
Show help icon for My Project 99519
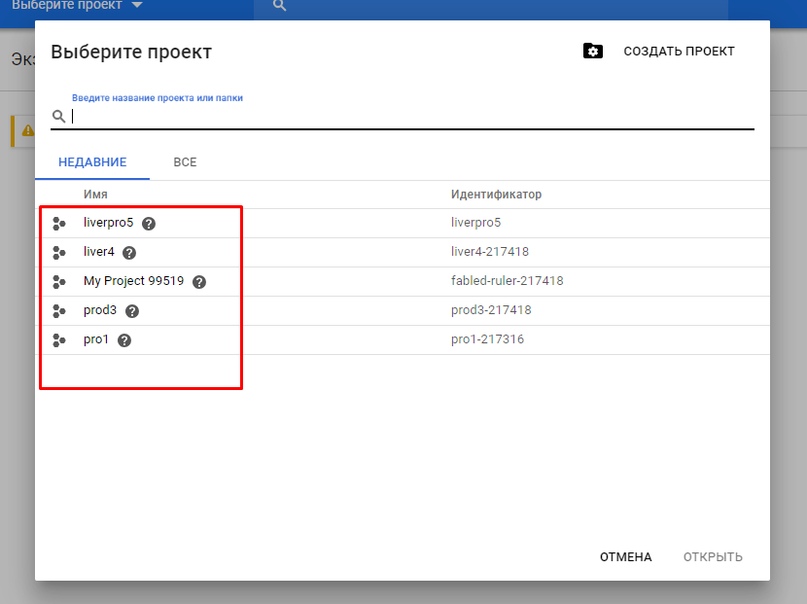pyautogui.click(x=199, y=282)
